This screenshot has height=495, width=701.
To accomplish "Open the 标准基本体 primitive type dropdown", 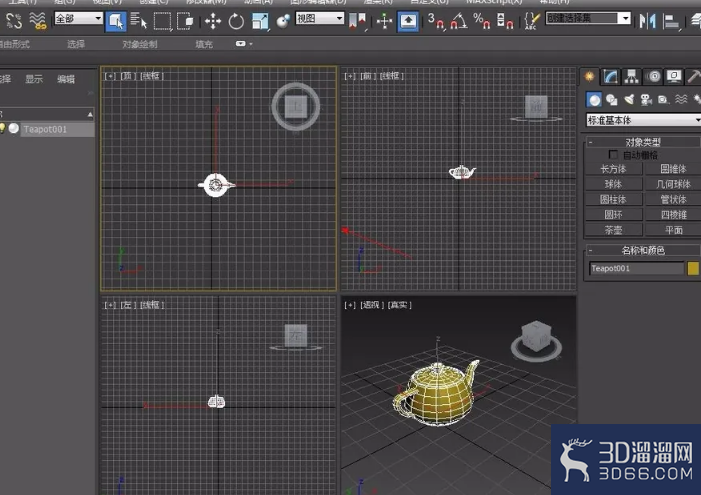I will coord(643,120).
